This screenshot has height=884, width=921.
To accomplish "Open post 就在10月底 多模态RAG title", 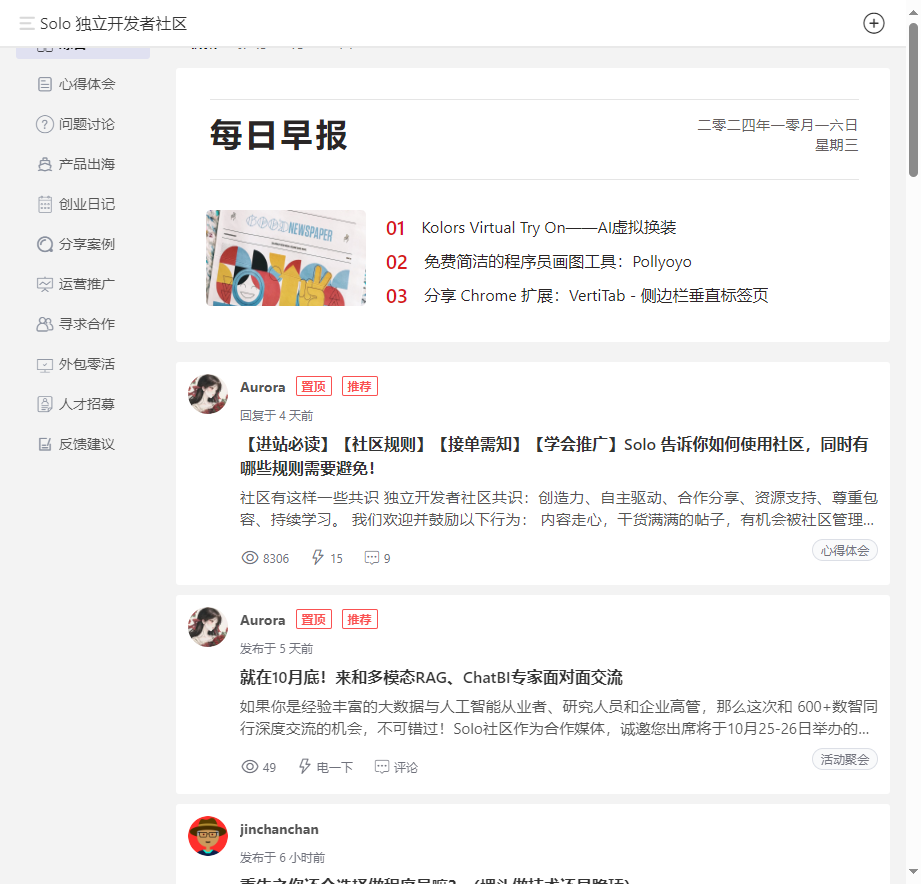I will (431, 677).
